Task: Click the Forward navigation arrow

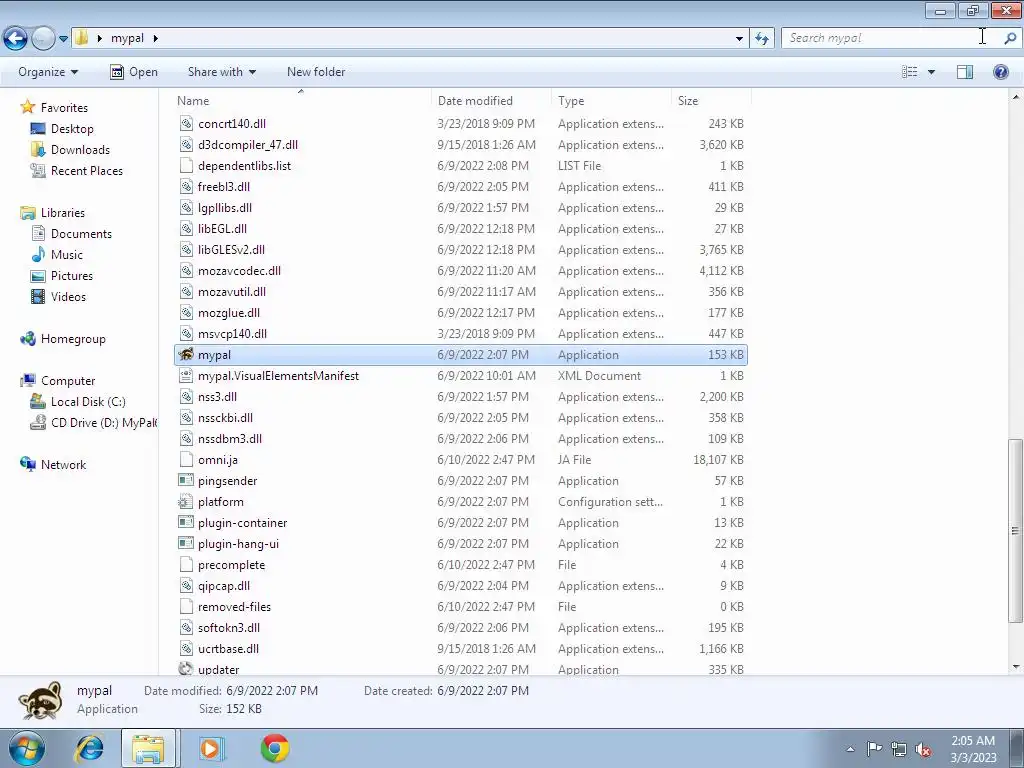Action: click(x=43, y=39)
